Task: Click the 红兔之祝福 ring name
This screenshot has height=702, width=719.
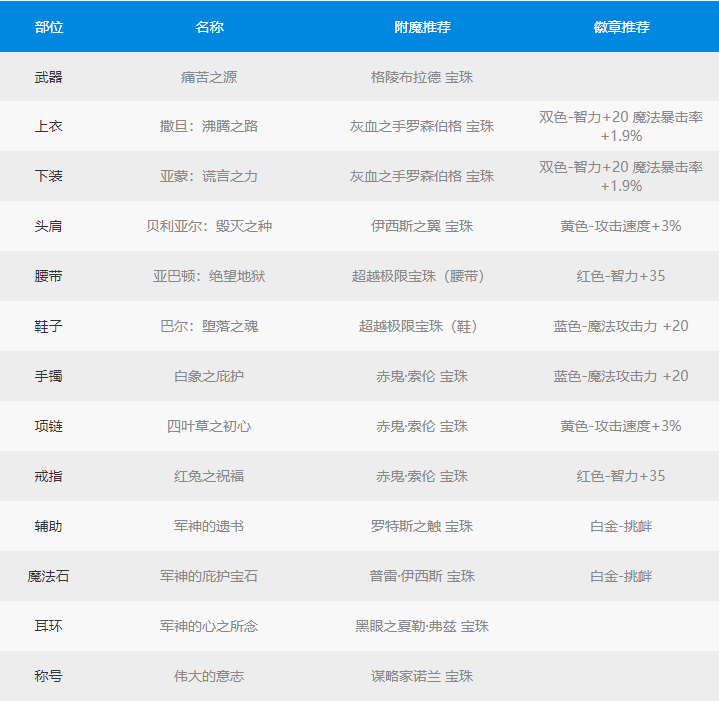Action: coord(209,476)
